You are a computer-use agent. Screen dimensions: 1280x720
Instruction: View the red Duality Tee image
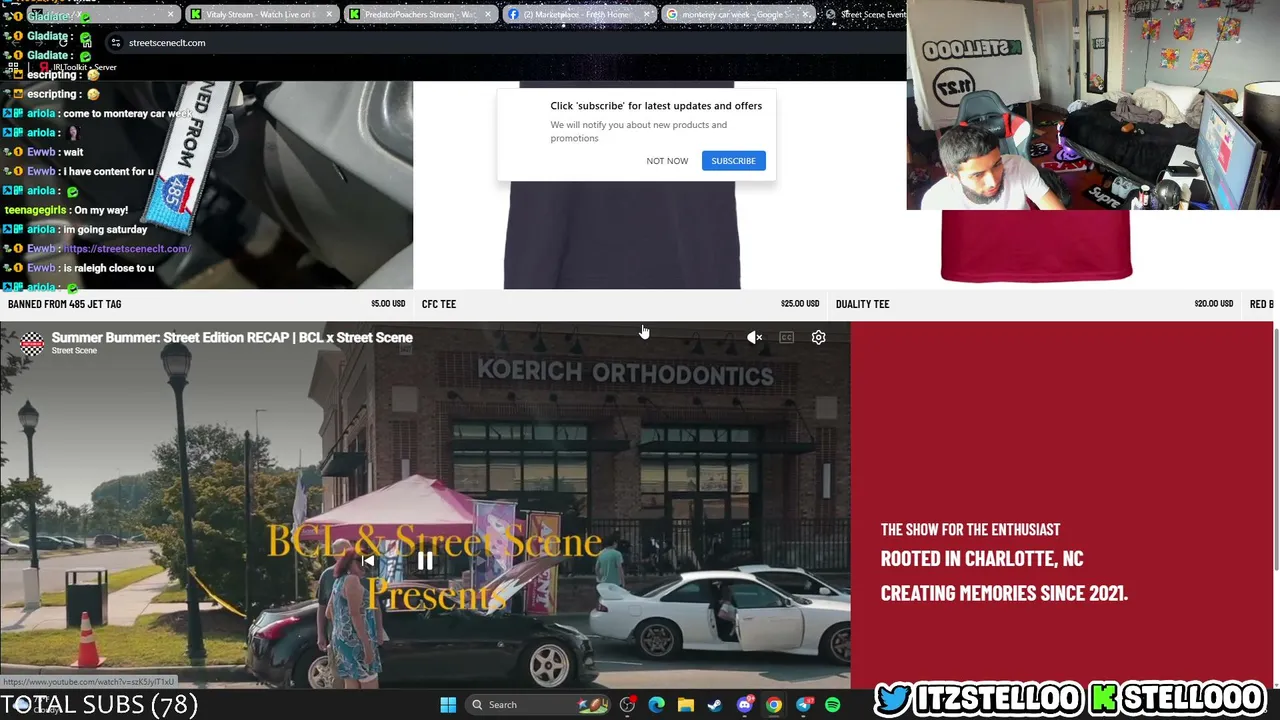1036,246
